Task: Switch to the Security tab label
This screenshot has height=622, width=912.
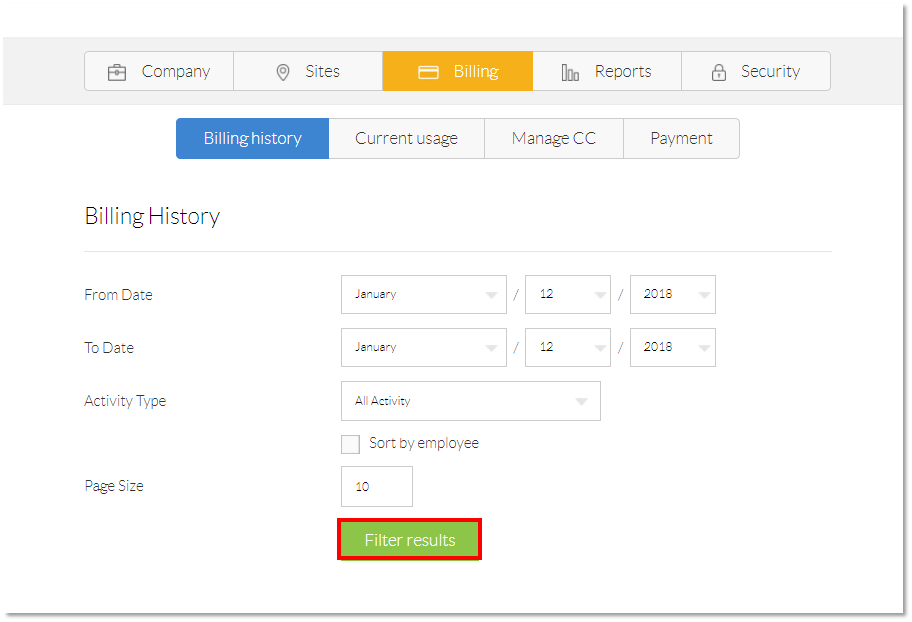Action: click(x=770, y=71)
